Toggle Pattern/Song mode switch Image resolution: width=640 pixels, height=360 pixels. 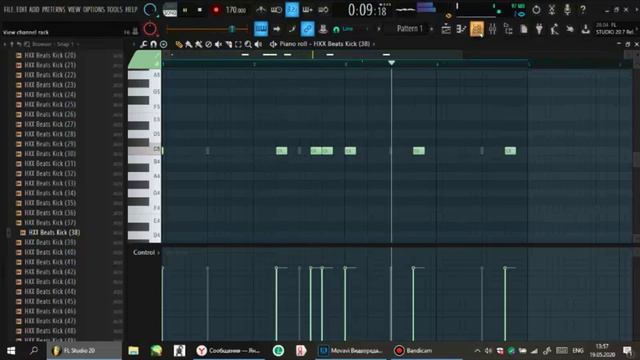pos(169,10)
